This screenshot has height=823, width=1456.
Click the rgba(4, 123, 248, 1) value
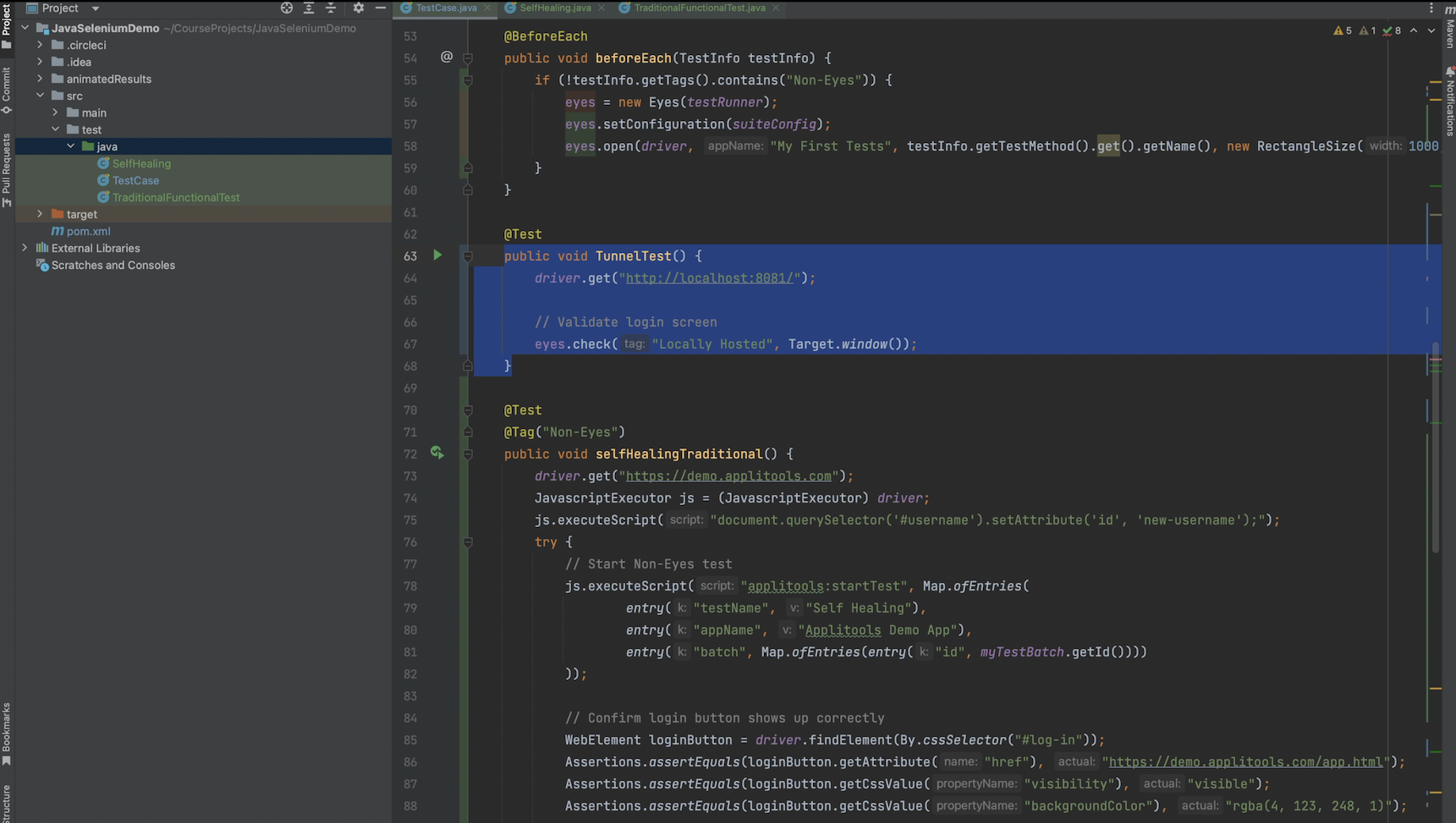[x=1309, y=806]
